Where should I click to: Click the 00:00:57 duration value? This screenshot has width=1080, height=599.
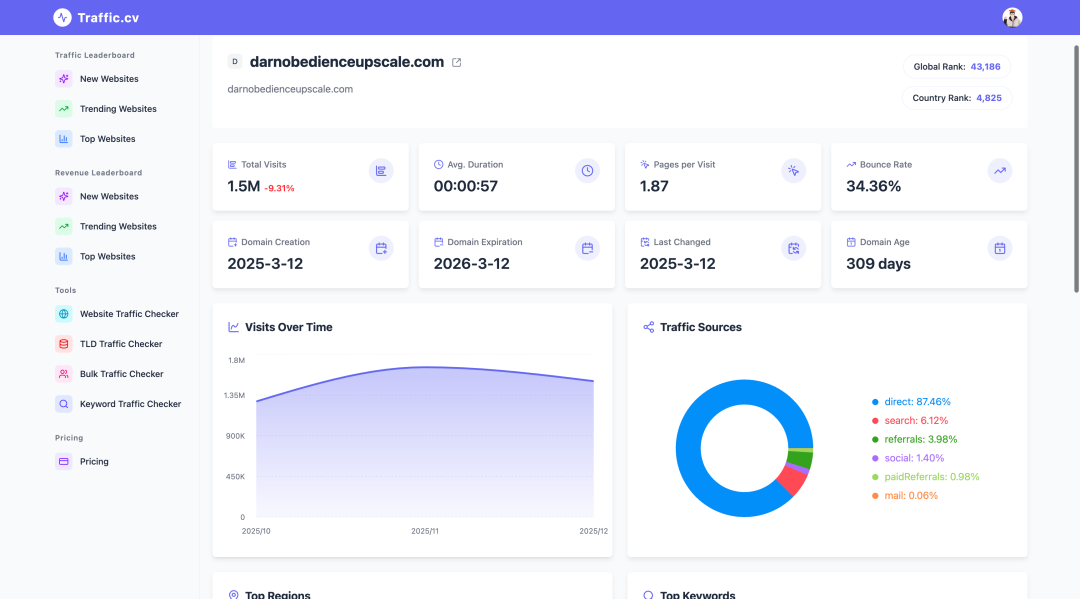466,186
